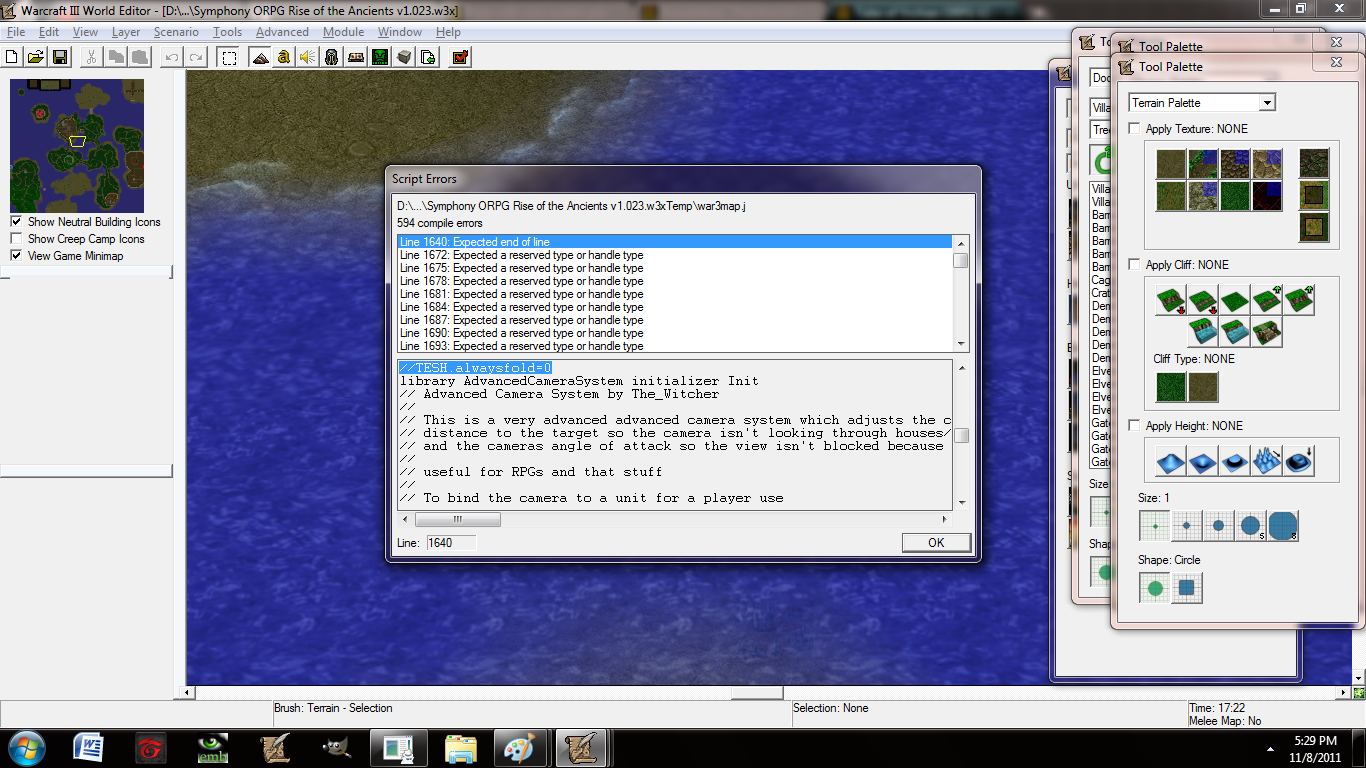Open the File menu
Viewport: 1366px width, 768px height.
click(15, 32)
